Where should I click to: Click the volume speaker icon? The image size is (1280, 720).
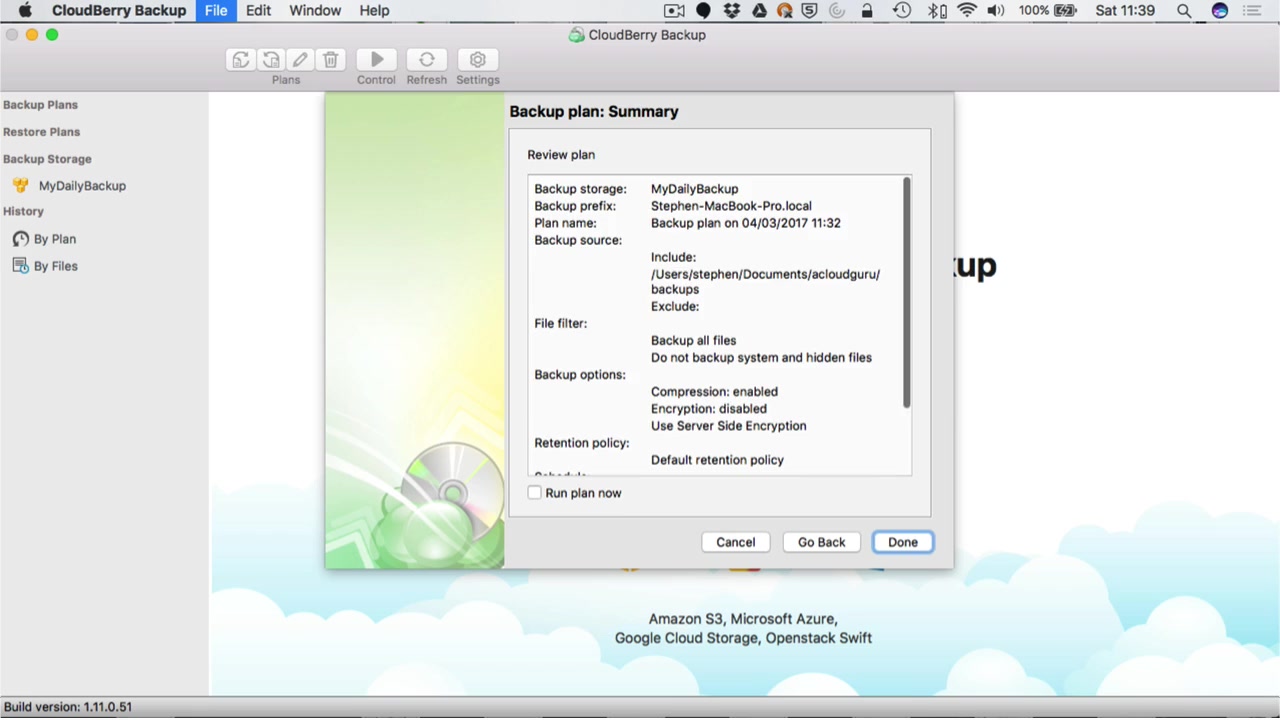click(996, 11)
